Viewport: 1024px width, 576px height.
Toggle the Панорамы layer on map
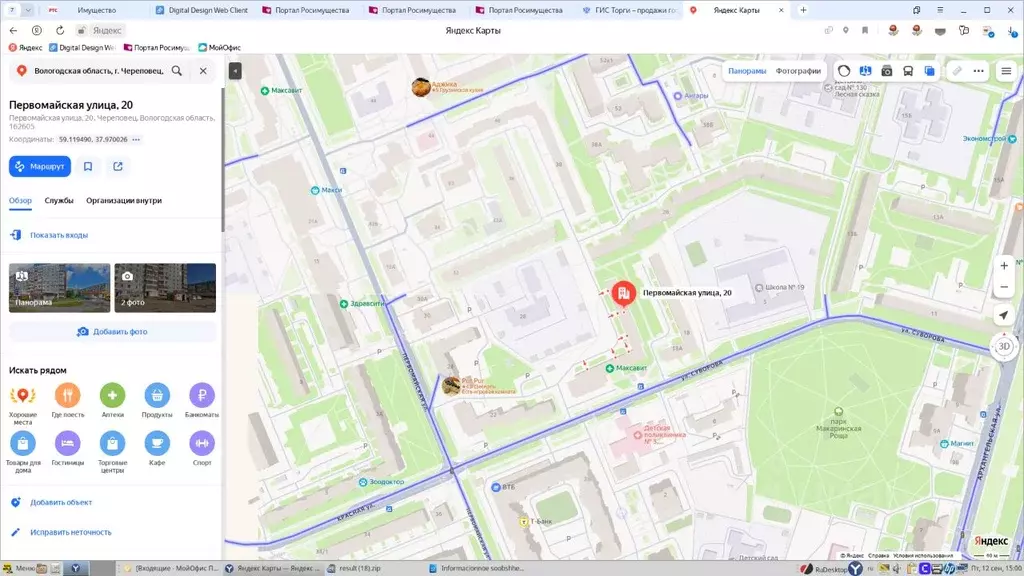[x=747, y=71]
